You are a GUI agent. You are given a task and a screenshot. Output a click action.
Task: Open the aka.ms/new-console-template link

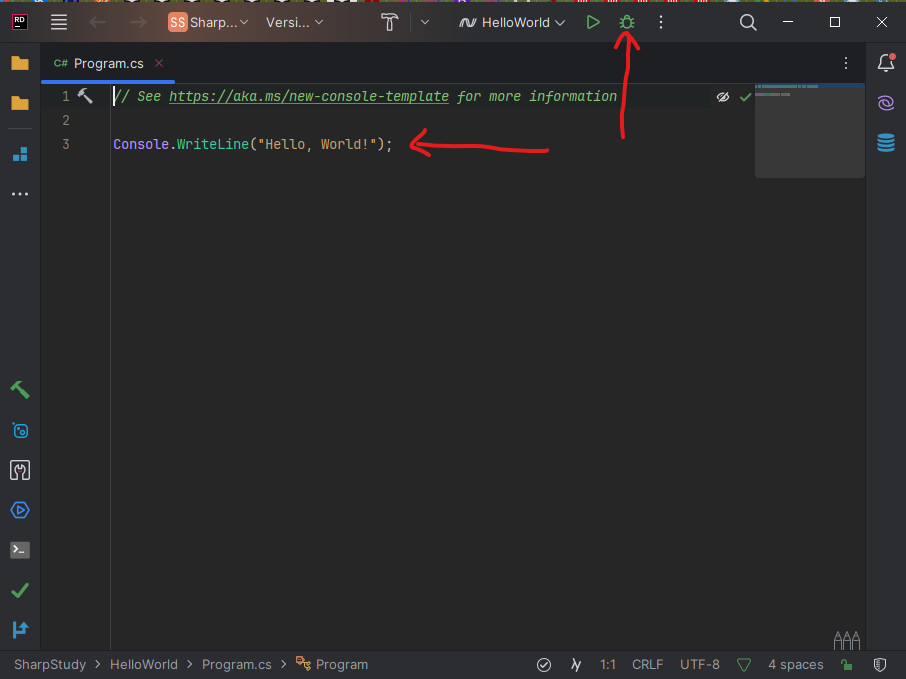click(309, 97)
